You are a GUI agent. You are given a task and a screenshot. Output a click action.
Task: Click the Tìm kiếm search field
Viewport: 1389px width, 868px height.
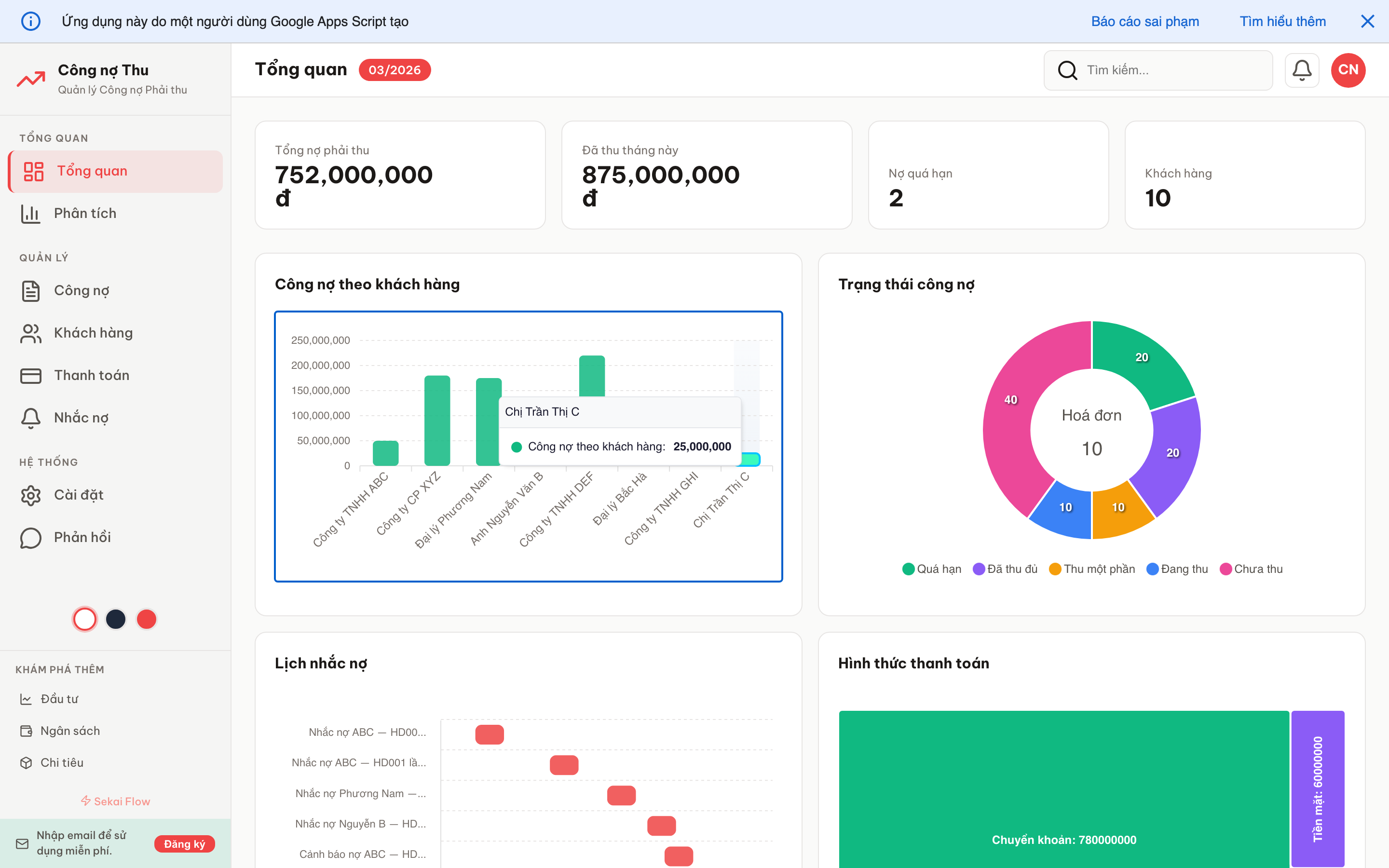(1171, 70)
